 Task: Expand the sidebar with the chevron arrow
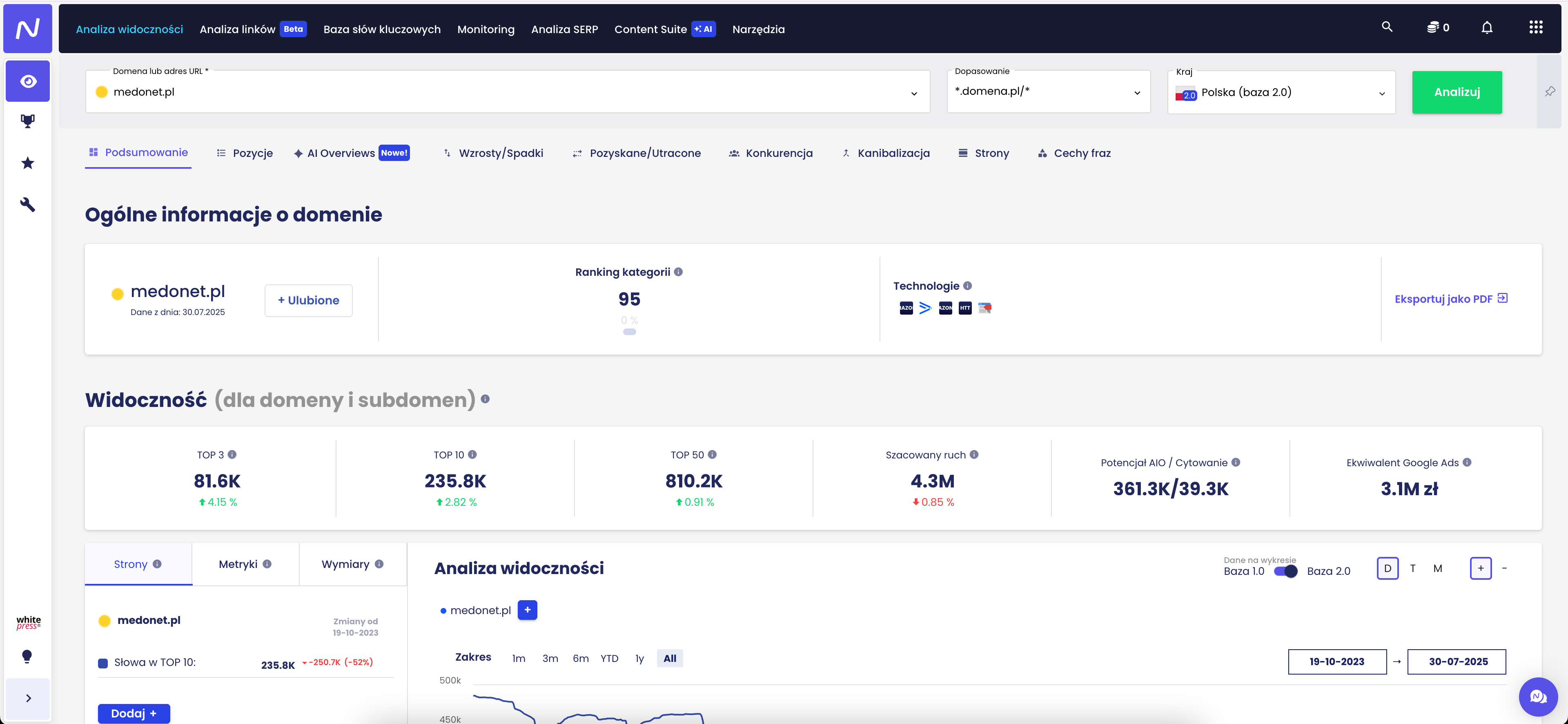click(28, 698)
